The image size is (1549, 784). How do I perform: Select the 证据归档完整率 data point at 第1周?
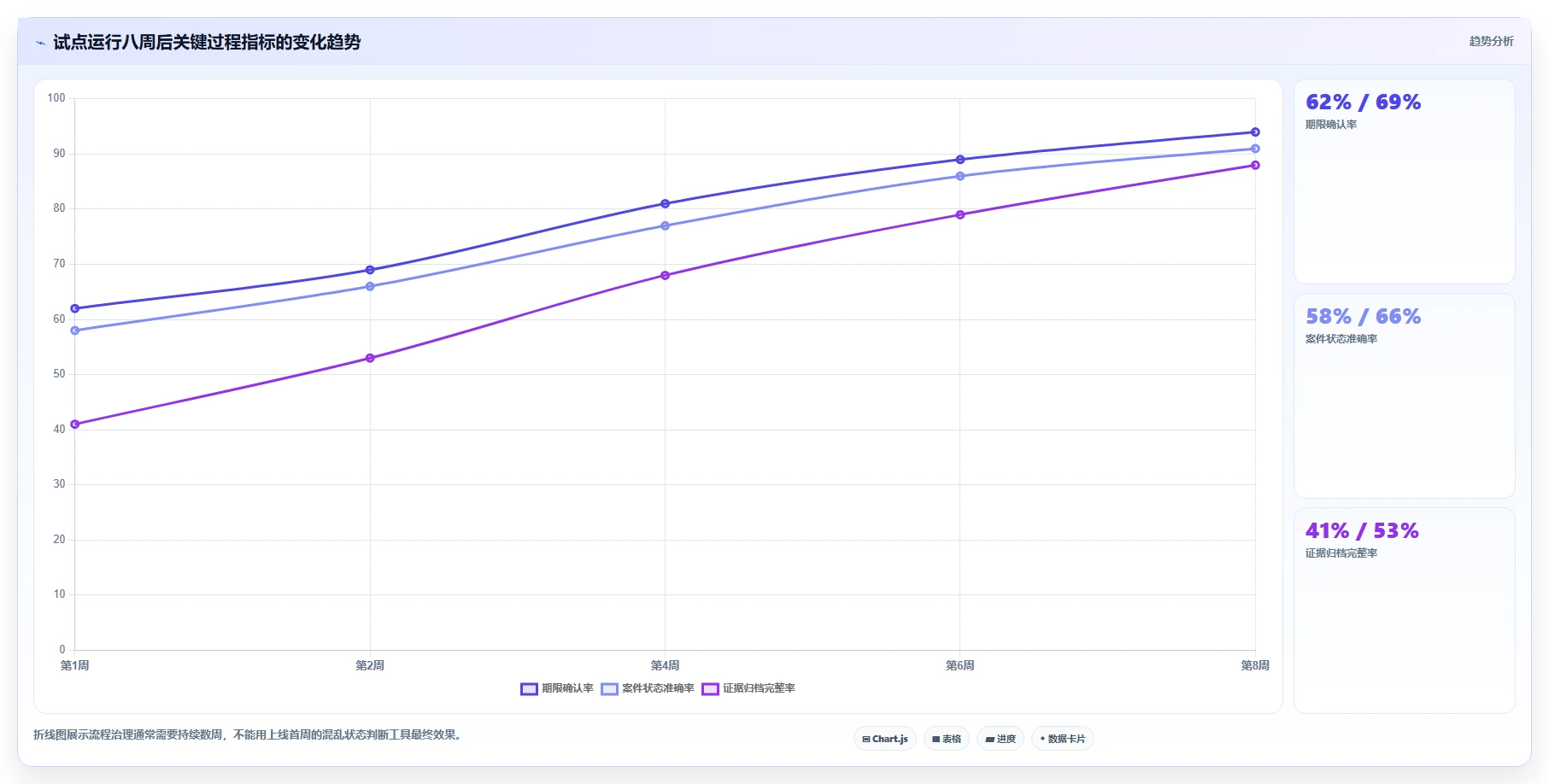[75, 424]
